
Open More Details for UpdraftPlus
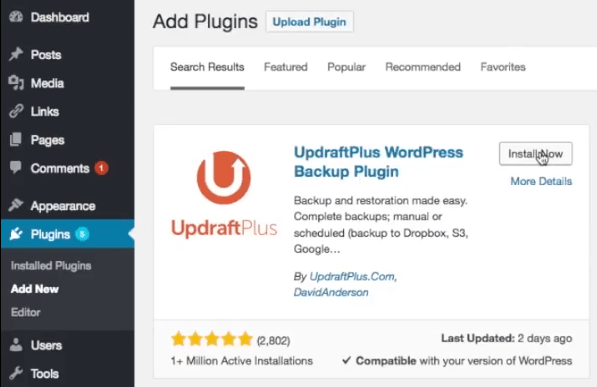541,181
